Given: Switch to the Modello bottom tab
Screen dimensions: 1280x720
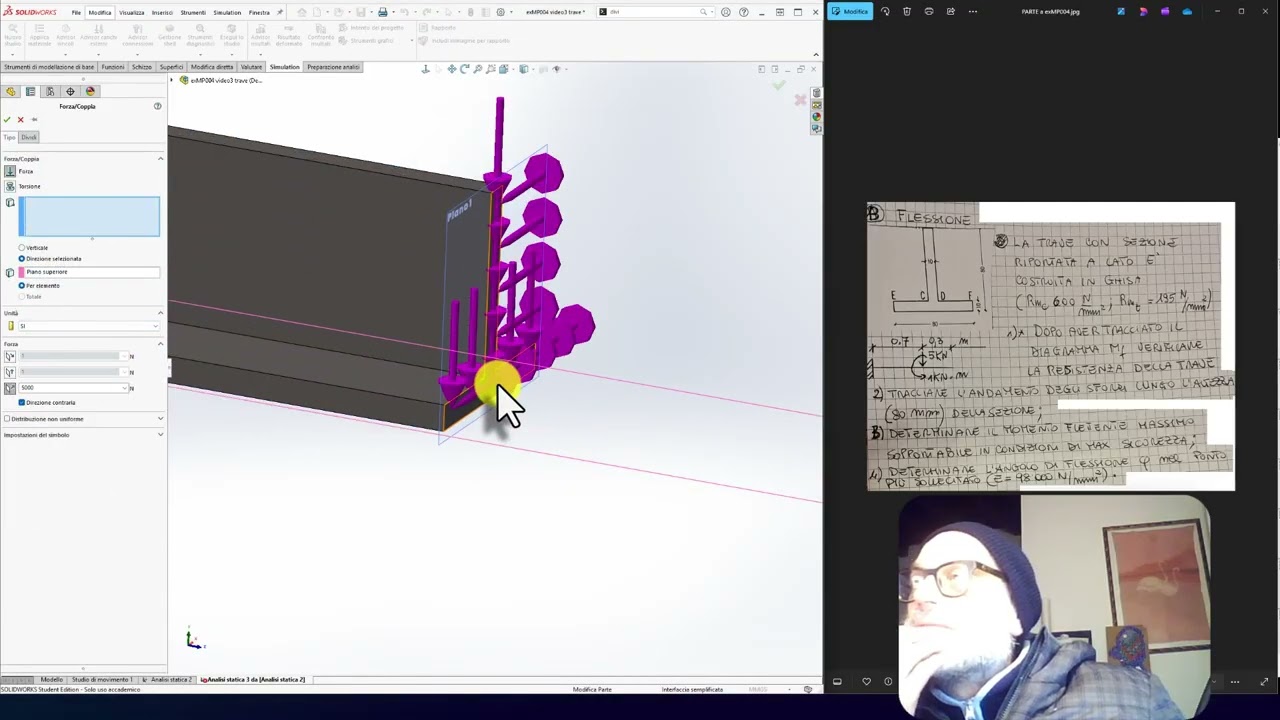Looking at the screenshot, I should [x=50, y=680].
